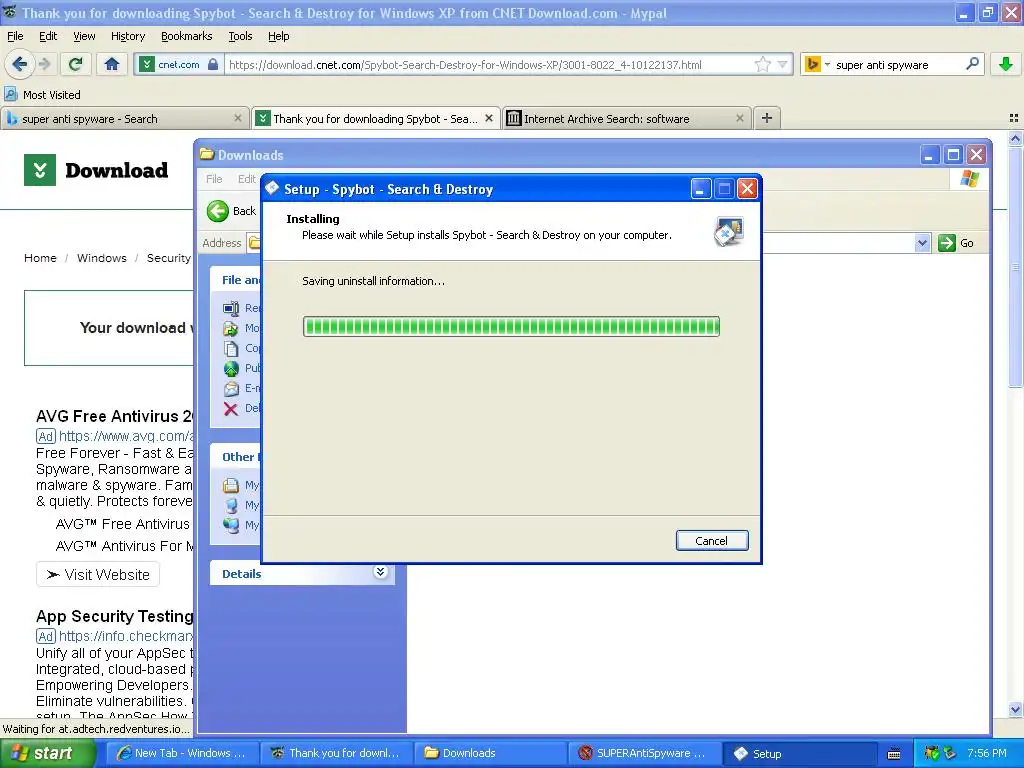The height and width of the screenshot is (768, 1024).
Task: Open the Start menu
Action: (x=48, y=753)
